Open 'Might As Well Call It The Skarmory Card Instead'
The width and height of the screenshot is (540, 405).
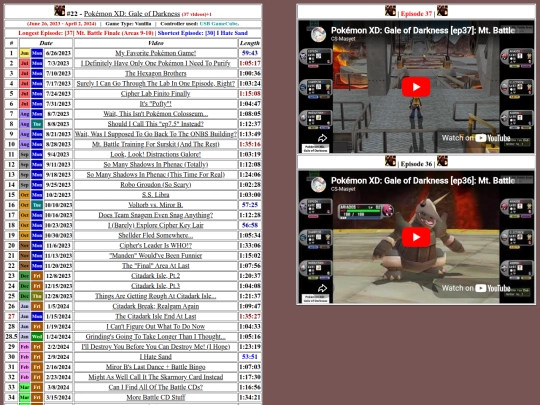[x=156, y=377]
